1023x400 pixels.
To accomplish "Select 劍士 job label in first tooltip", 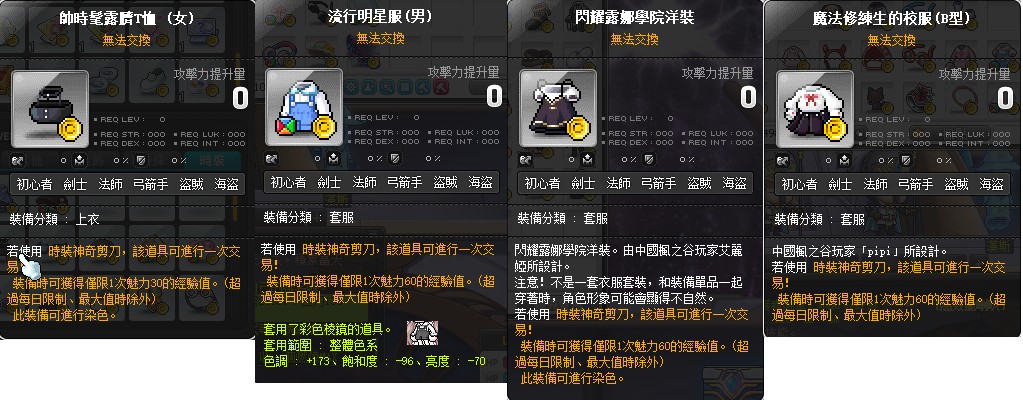I will tap(74, 184).
